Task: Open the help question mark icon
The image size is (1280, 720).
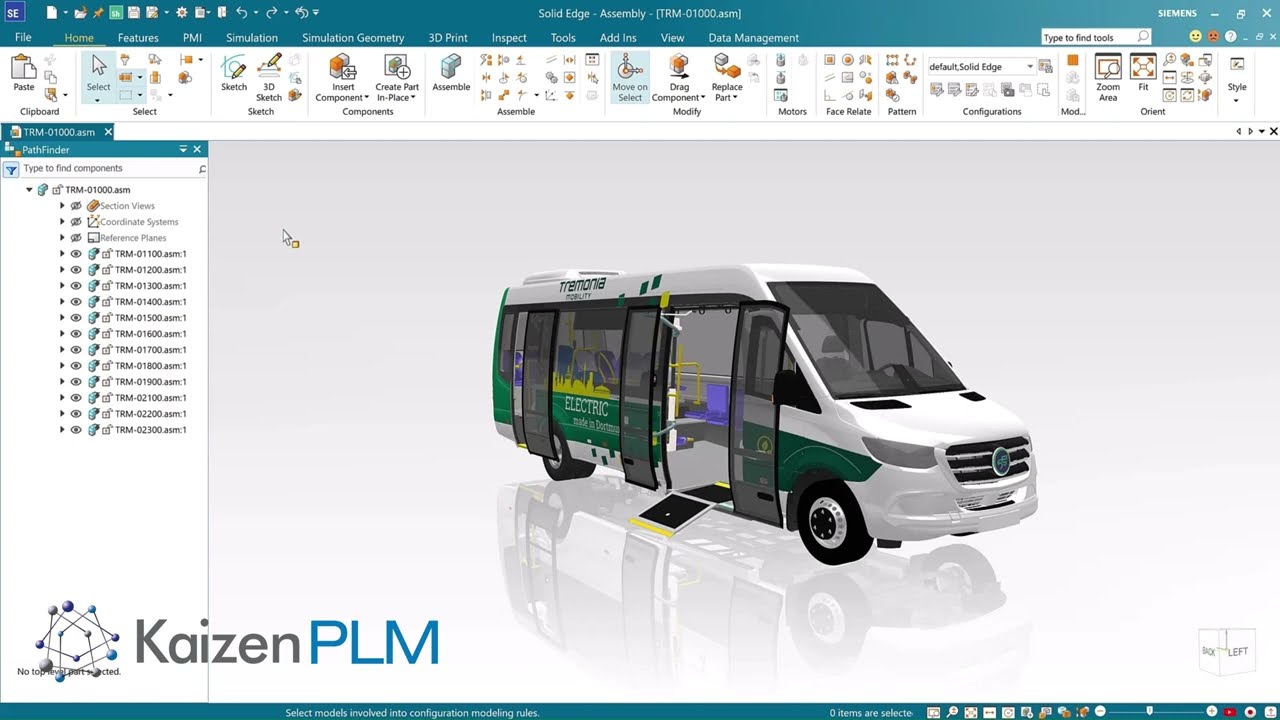Action: [1232, 37]
